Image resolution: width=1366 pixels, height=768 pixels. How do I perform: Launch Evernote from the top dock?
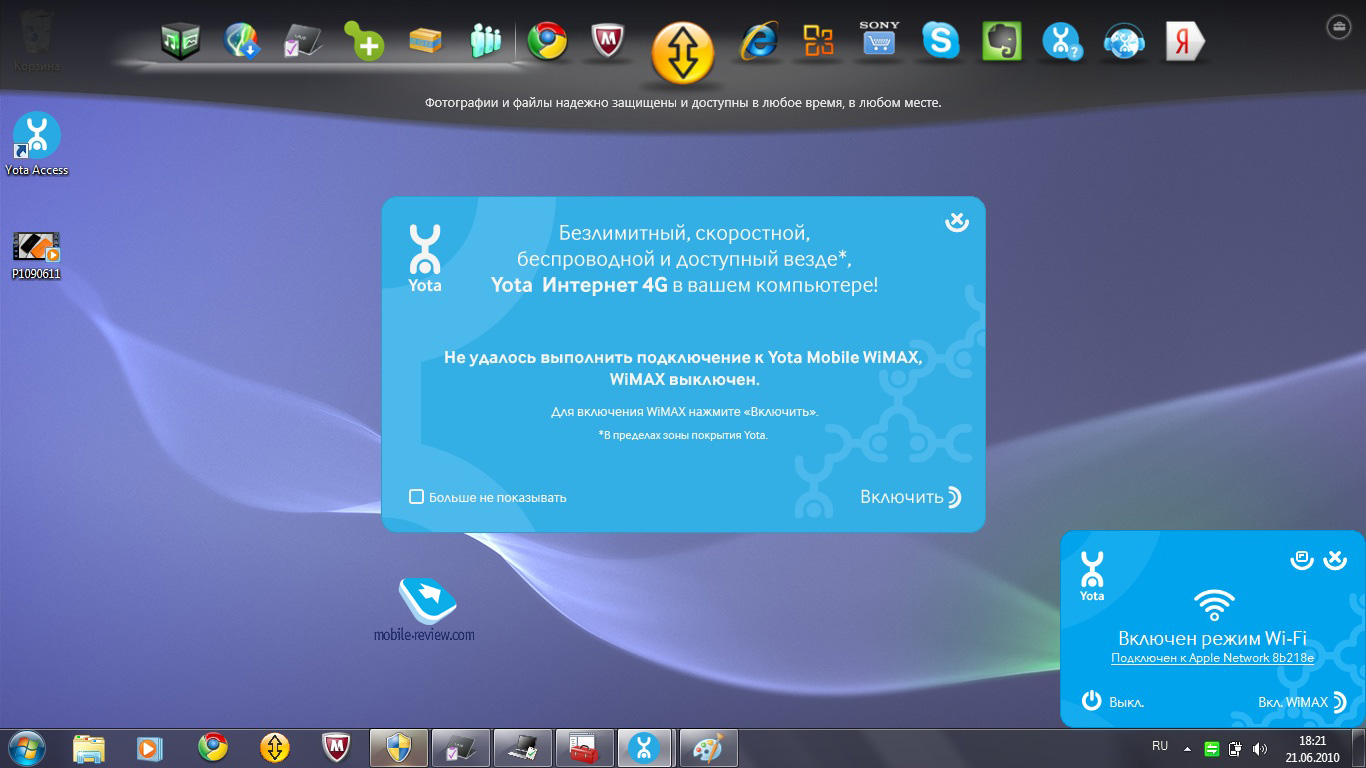pos(1001,41)
